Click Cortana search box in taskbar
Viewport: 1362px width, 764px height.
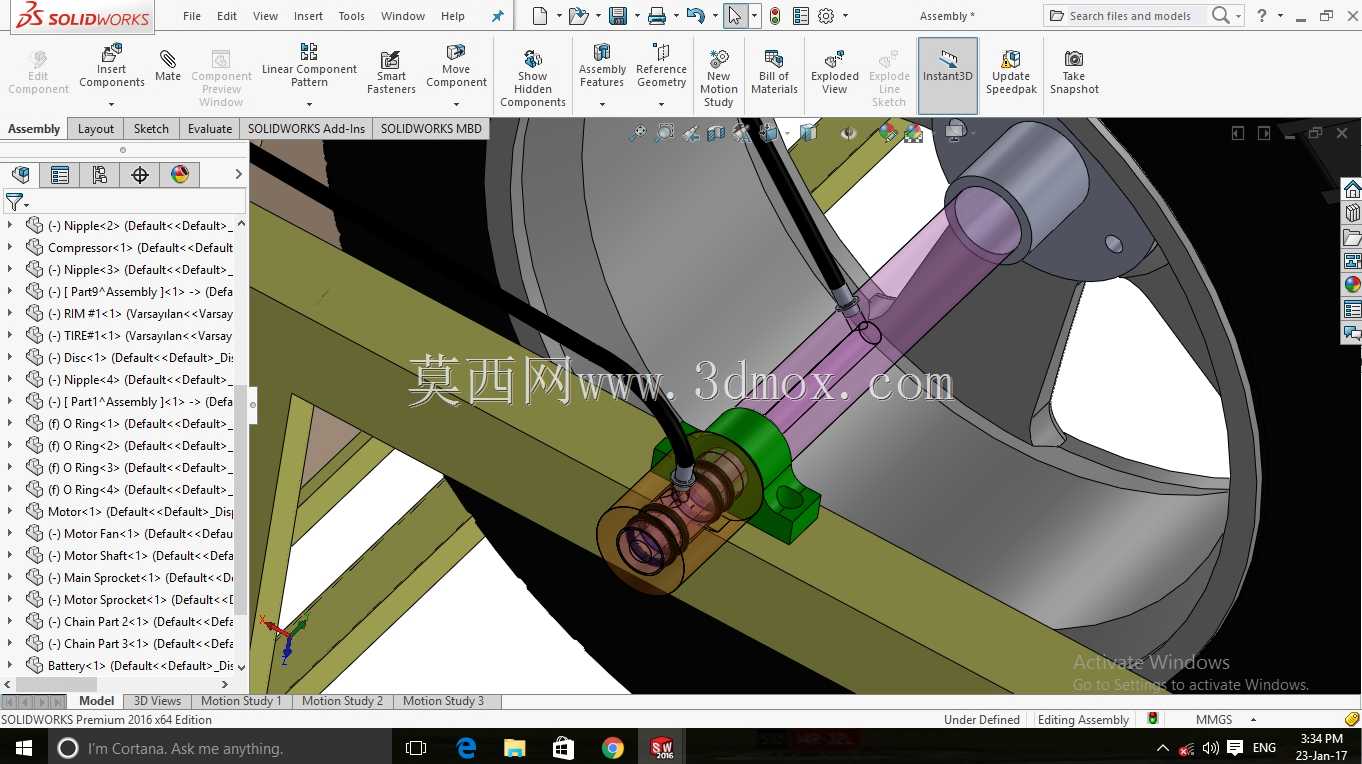[220, 748]
